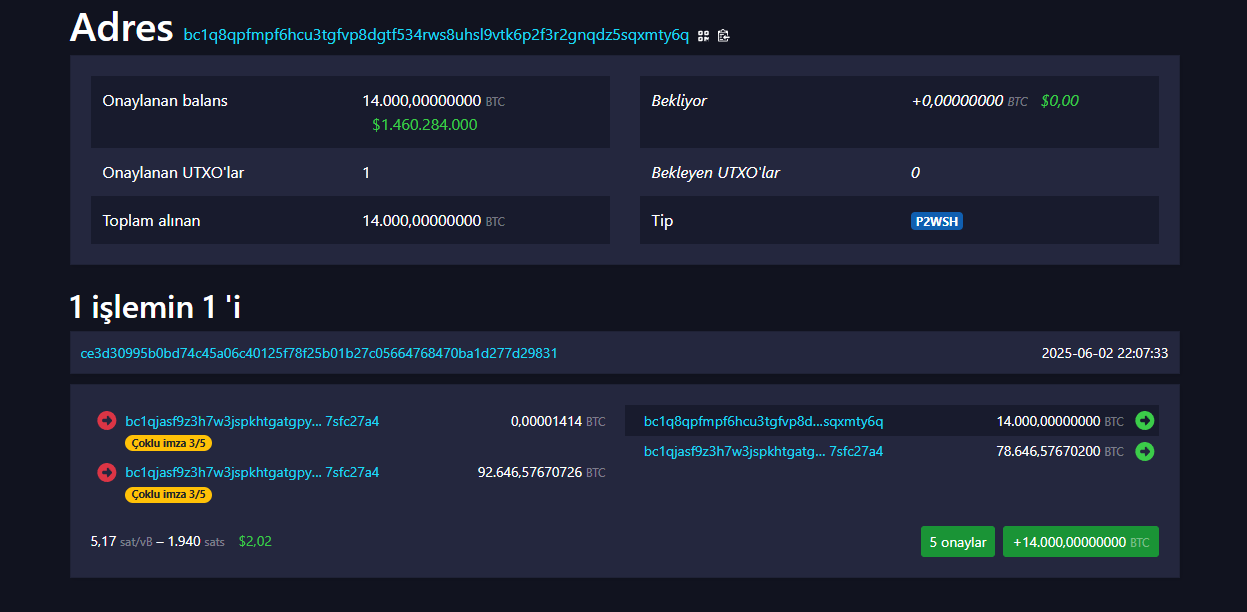The image size is (1247, 612).
Task: Open output address bc1q8qpfmpf6...sqxmty6q
Action: 763,421
